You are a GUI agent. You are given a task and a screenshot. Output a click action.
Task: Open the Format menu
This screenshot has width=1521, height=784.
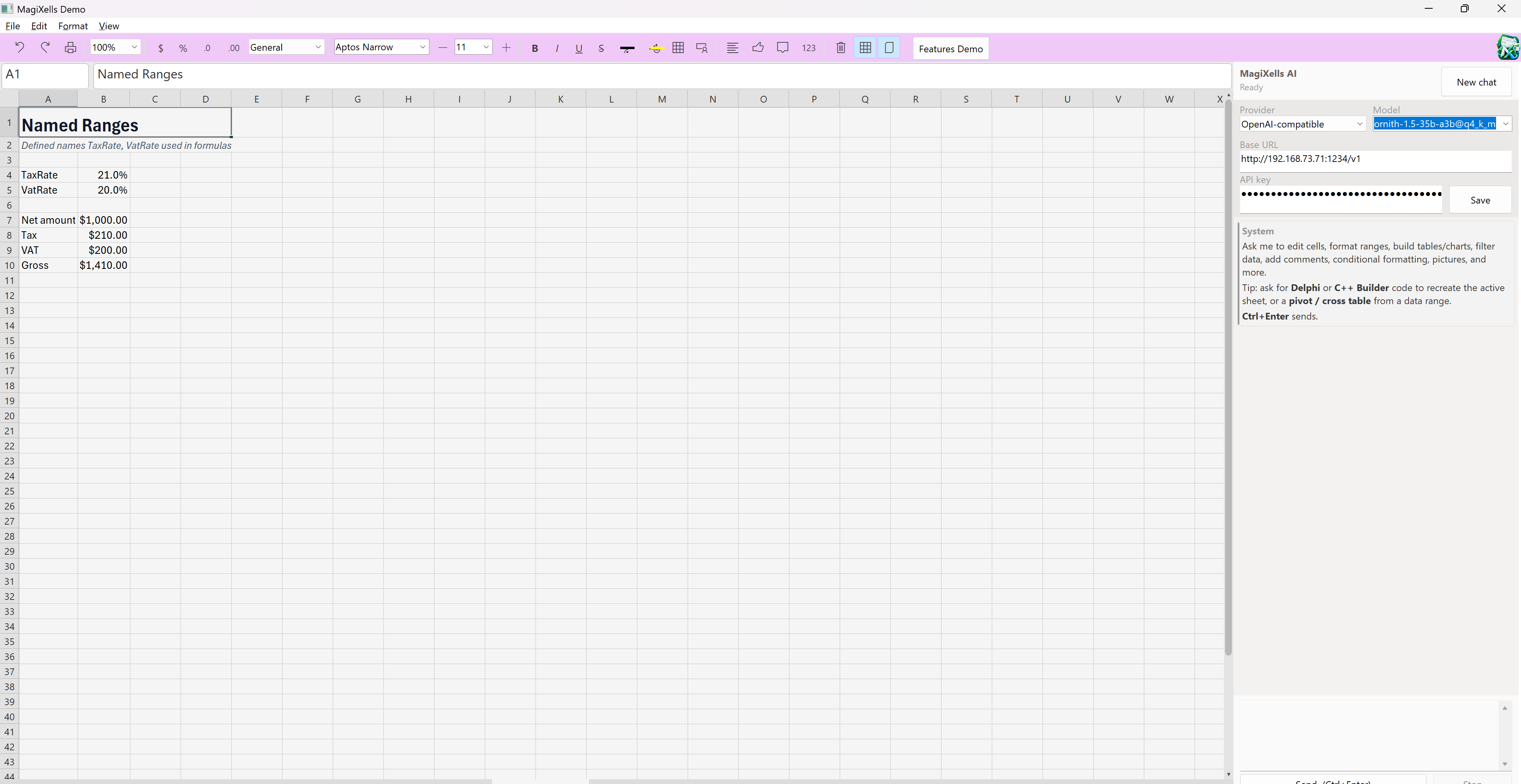coord(72,26)
